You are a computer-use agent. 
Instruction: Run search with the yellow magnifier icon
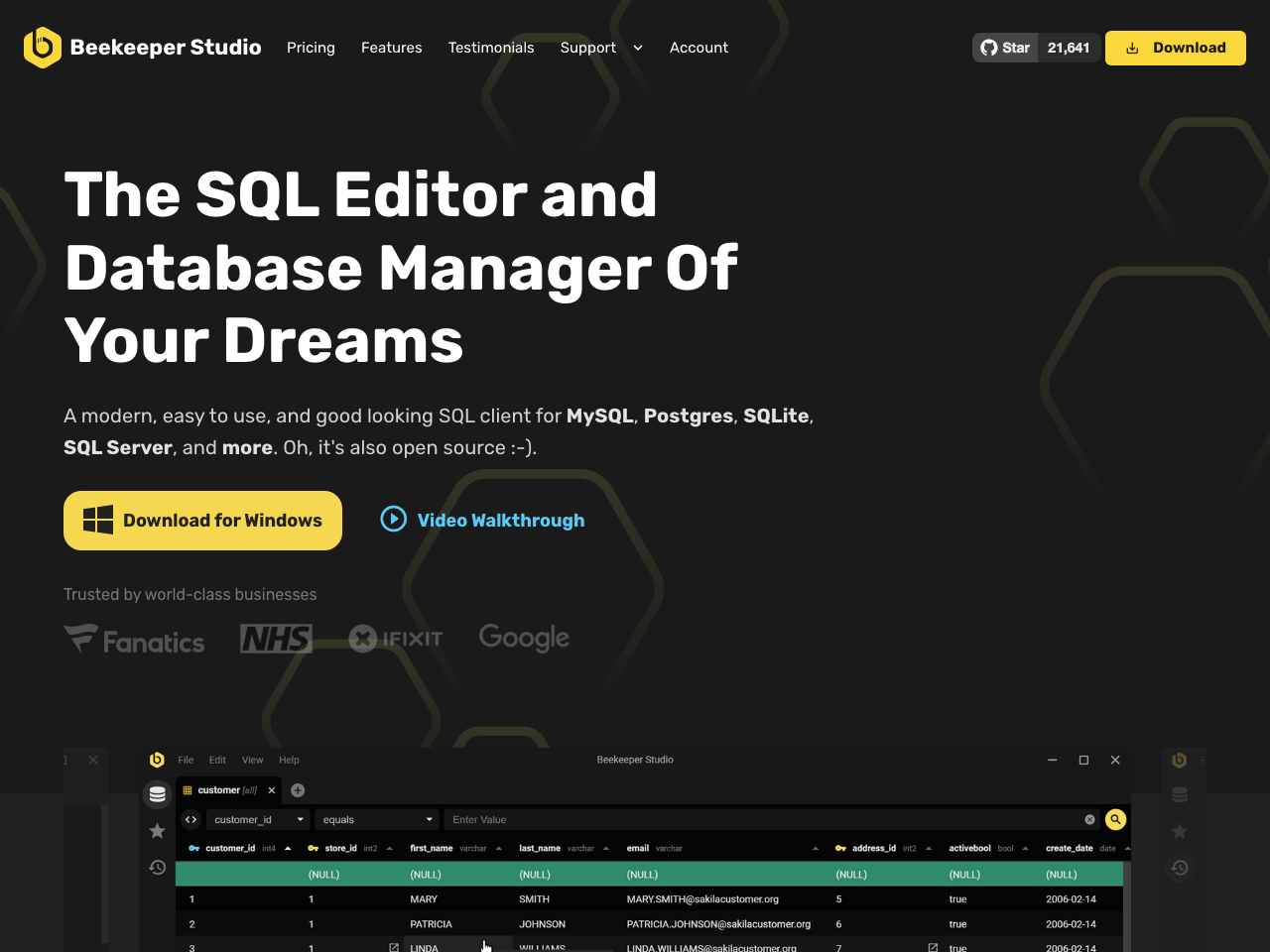coord(1115,819)
